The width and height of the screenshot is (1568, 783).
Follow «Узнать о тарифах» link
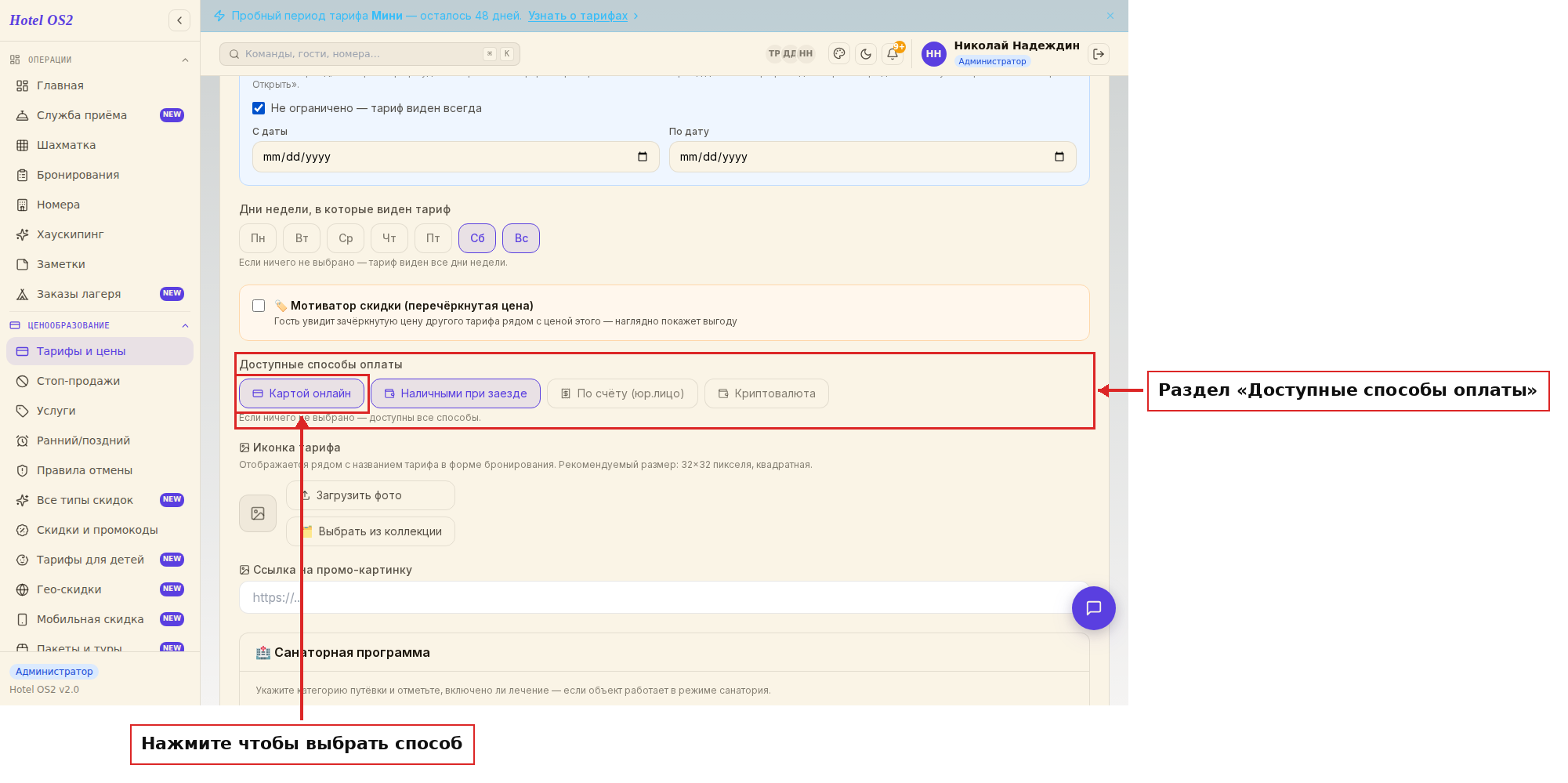coord(578,16)
